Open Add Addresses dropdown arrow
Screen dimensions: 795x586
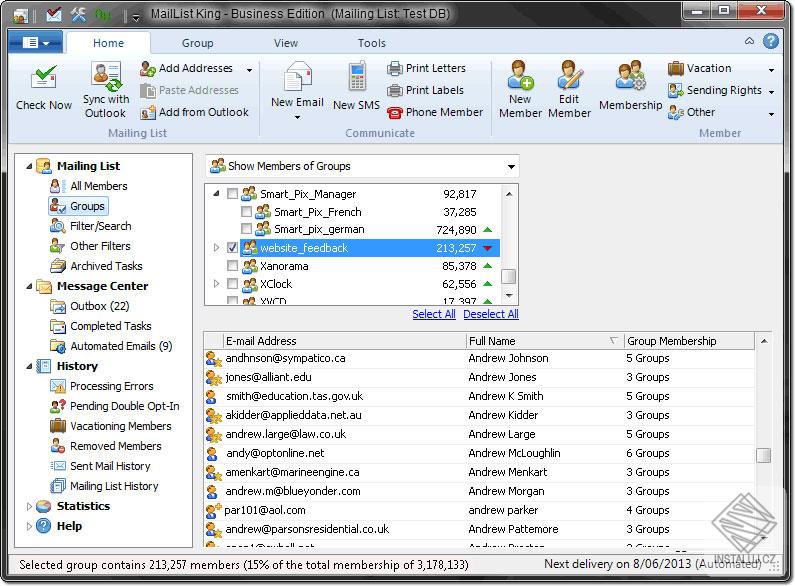[x=249, y=70]
